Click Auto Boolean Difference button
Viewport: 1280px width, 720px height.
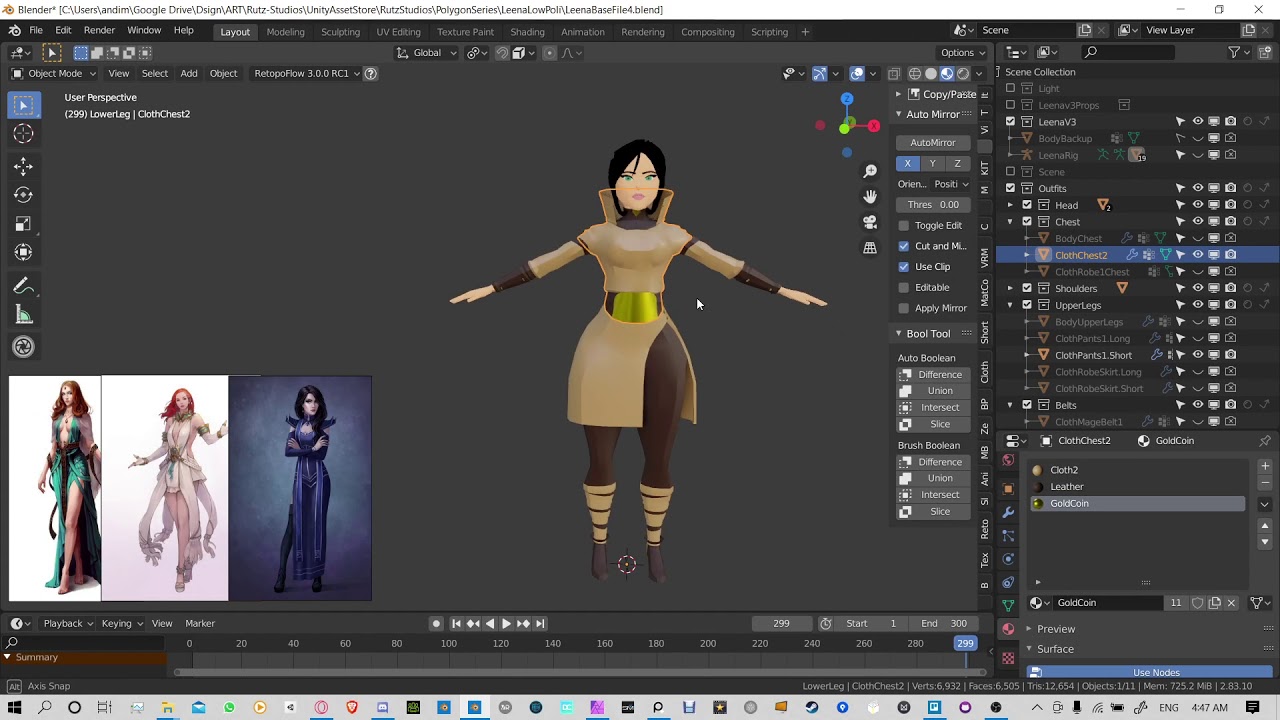933,375
